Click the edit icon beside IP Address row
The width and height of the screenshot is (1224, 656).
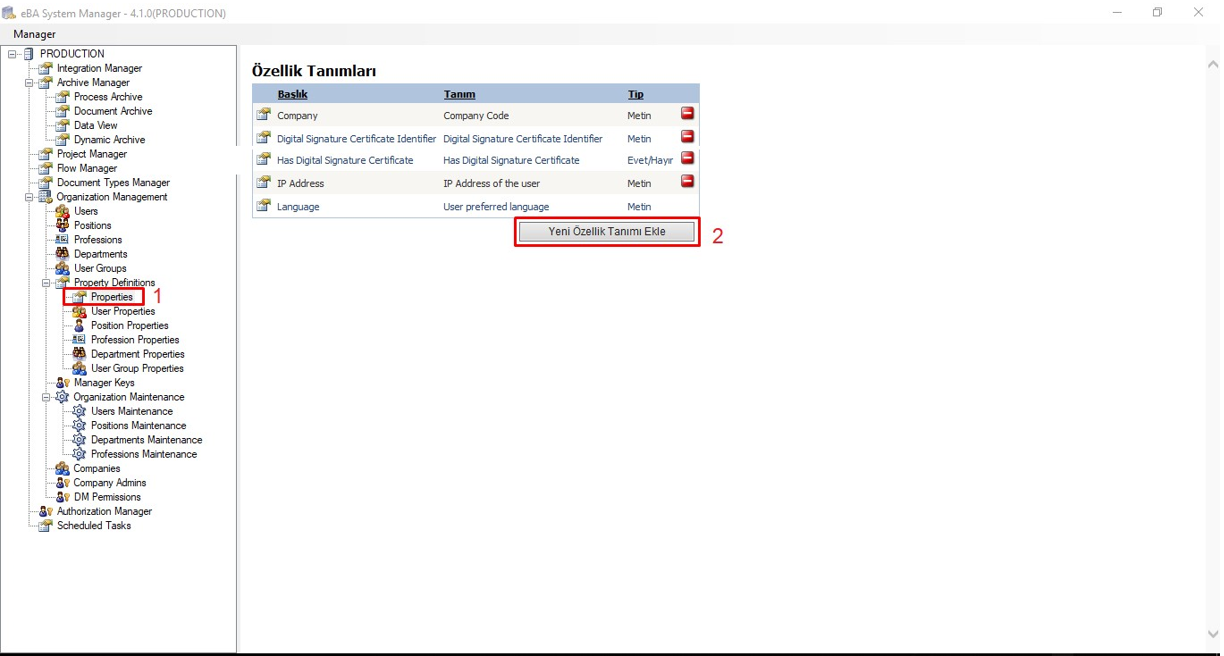[264, 182]
